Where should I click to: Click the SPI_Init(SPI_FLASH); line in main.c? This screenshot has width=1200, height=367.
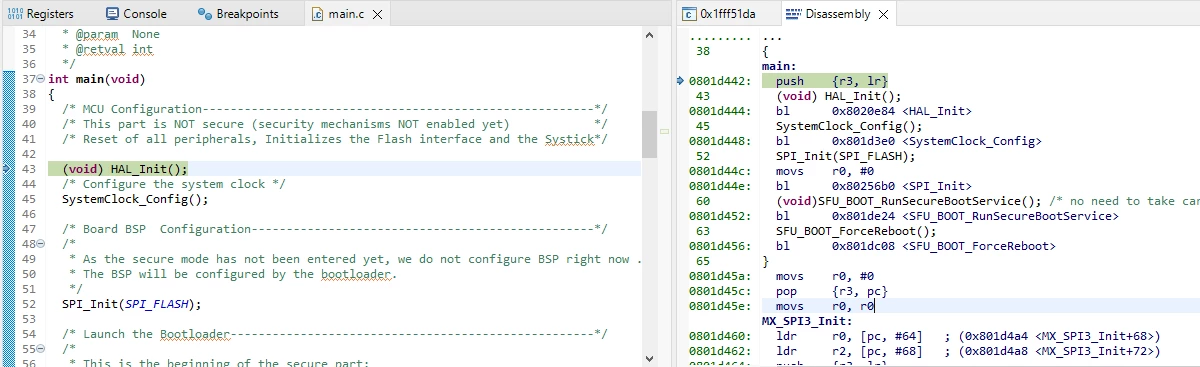click(x=131, y=304)
